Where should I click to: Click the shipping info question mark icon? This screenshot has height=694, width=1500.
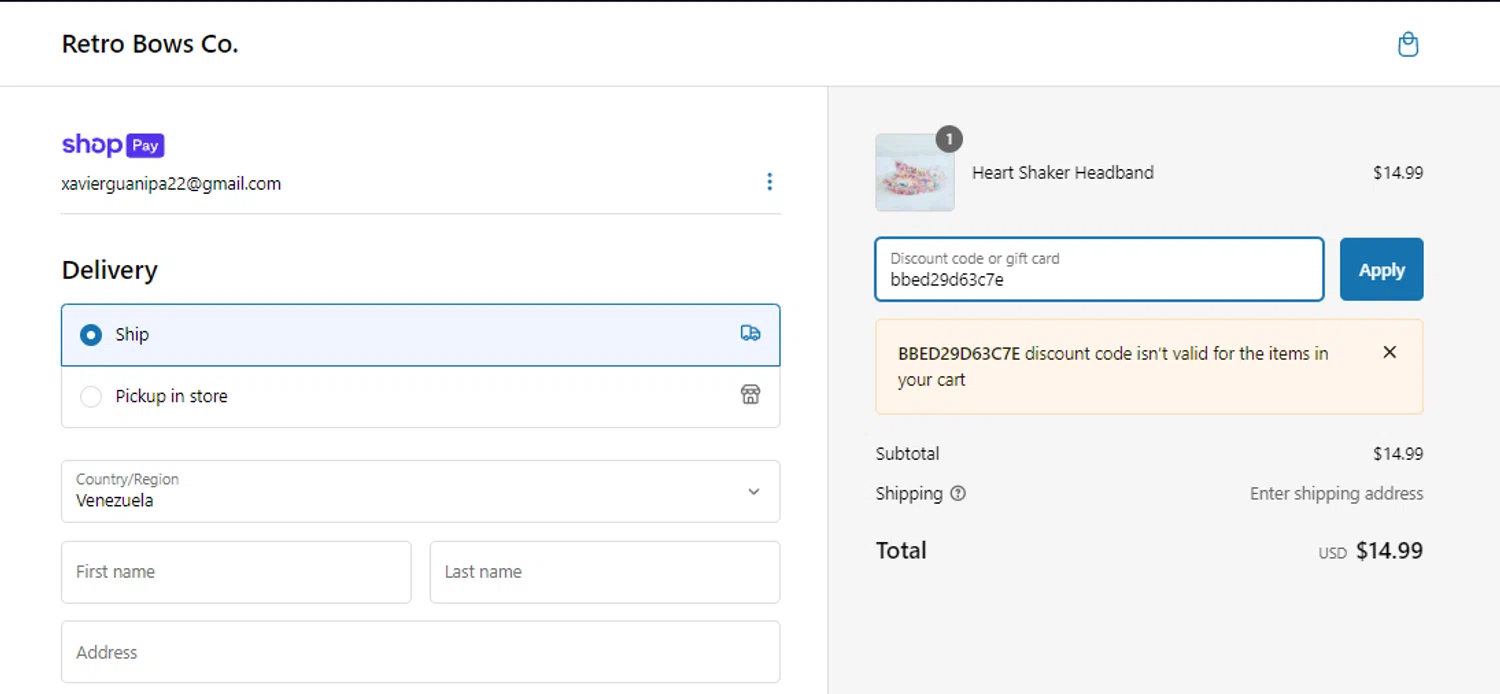958,493
